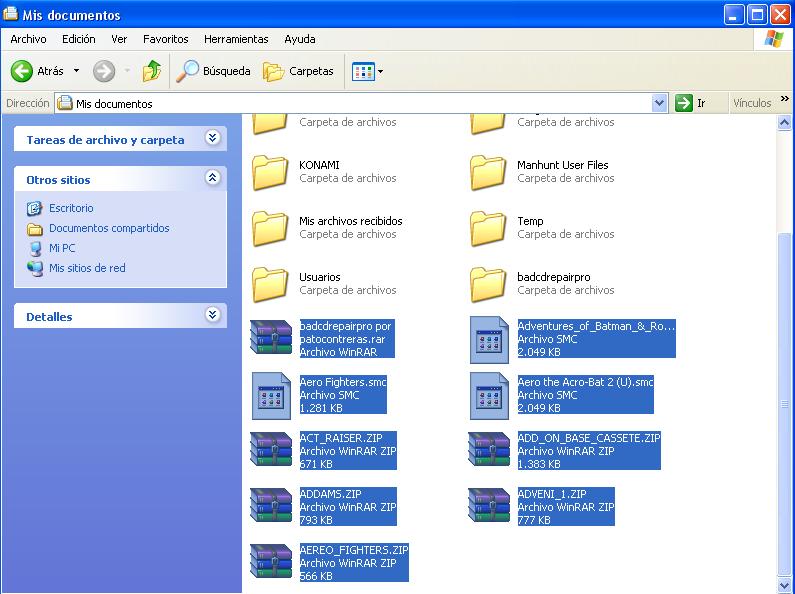Select the ADDAMS.ZIP archive icon

(271, 505)
